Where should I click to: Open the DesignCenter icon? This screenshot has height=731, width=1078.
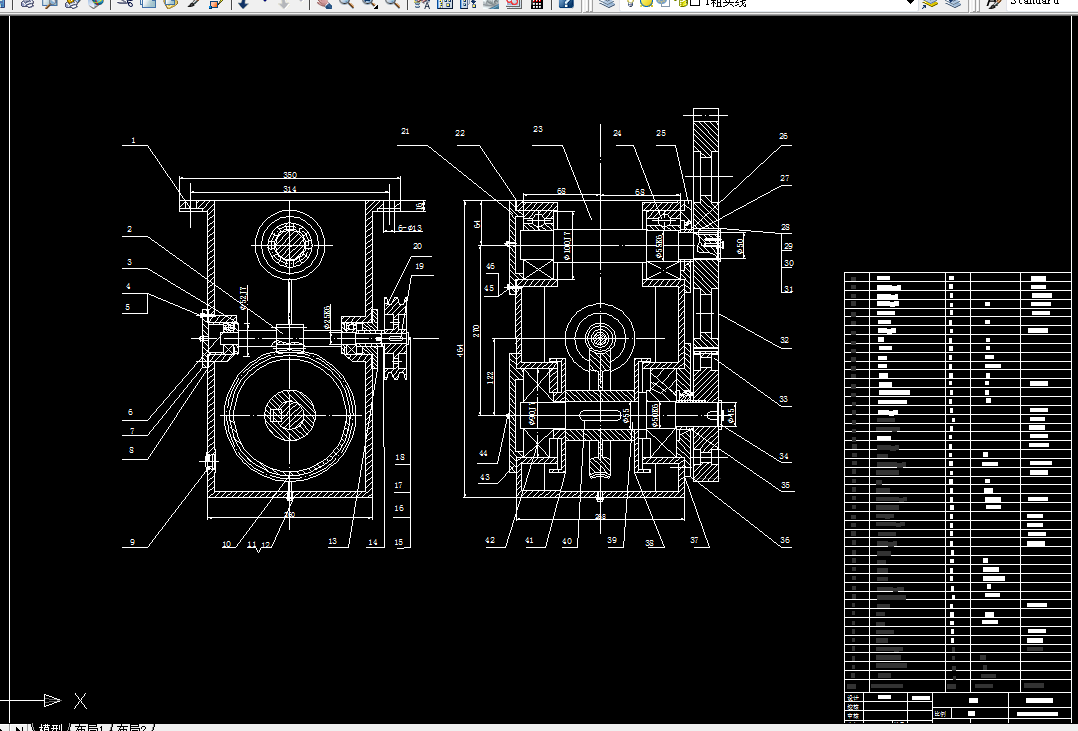click(x=445, y=3)
